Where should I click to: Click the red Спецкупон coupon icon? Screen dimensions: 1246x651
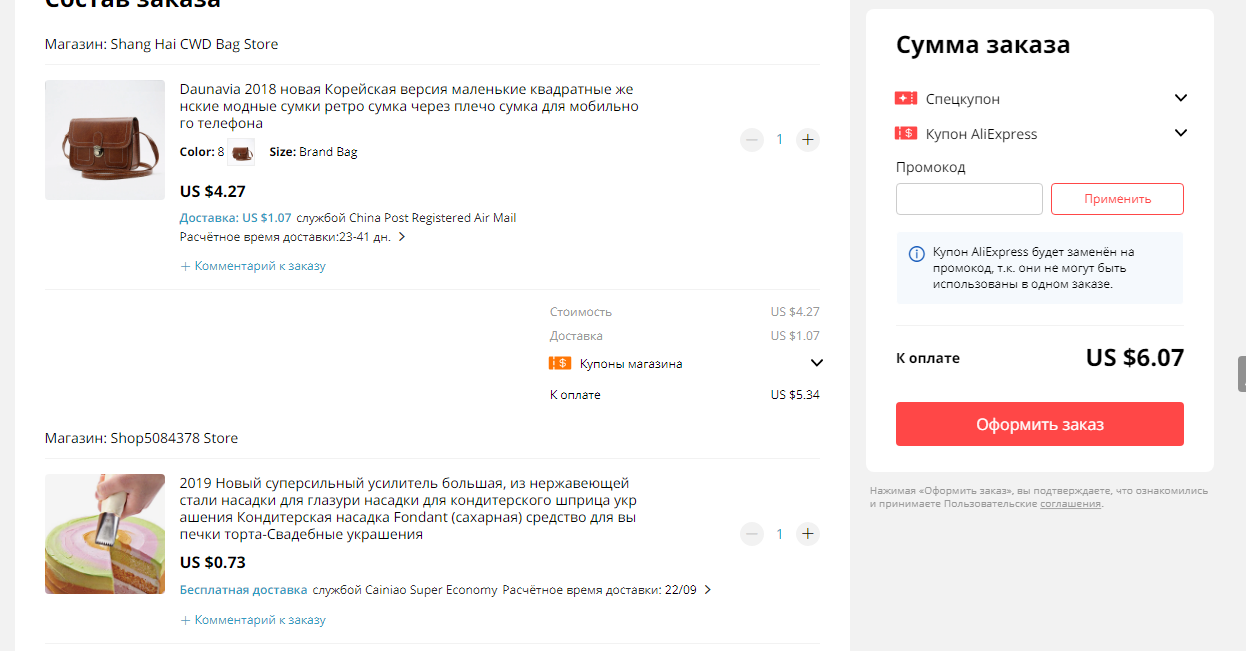906,98
